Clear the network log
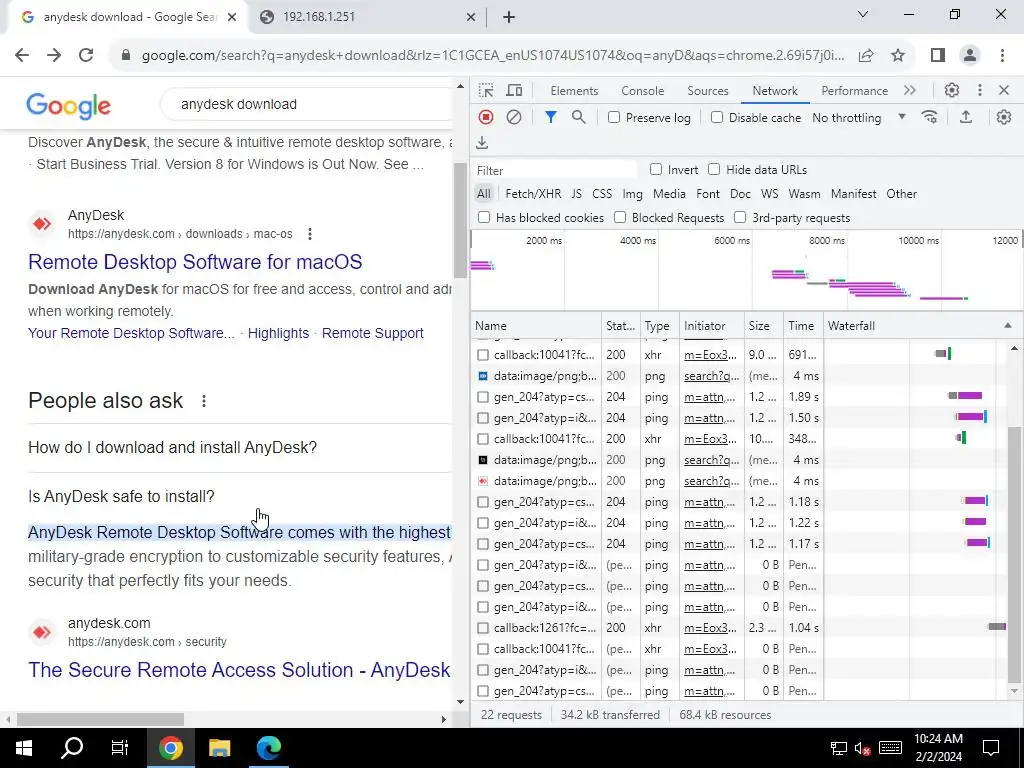Screen dimensions: 1024x768 (x=514, y=117)
